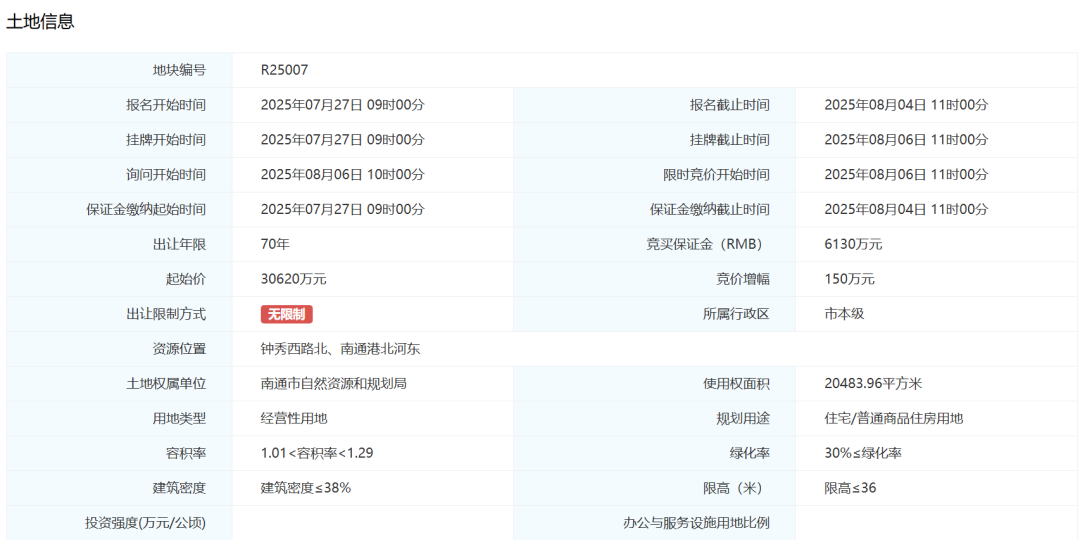This screenshot has height=540, width=1080.
Task: Select the deposit value 6130万元
Action: [x=853, y=245]
